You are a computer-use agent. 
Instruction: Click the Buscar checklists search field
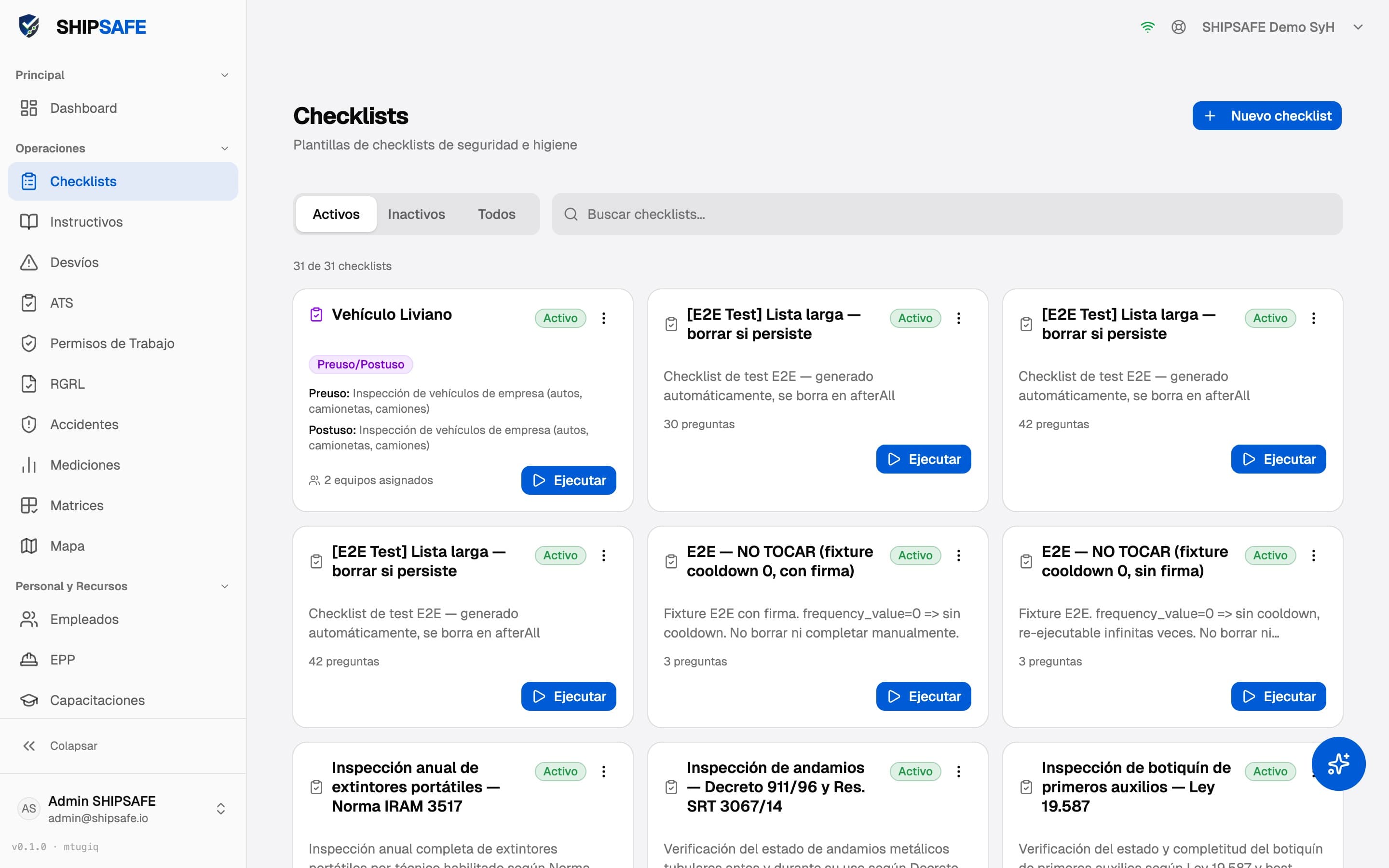(x=946, y=214)
